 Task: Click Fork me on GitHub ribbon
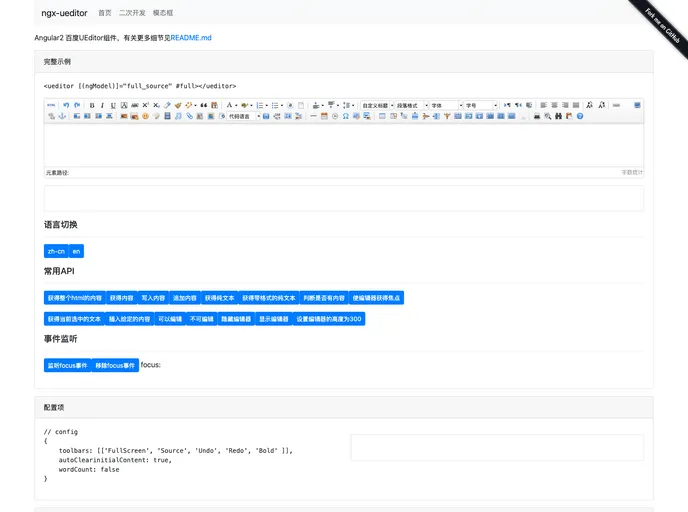coord(663,26)
